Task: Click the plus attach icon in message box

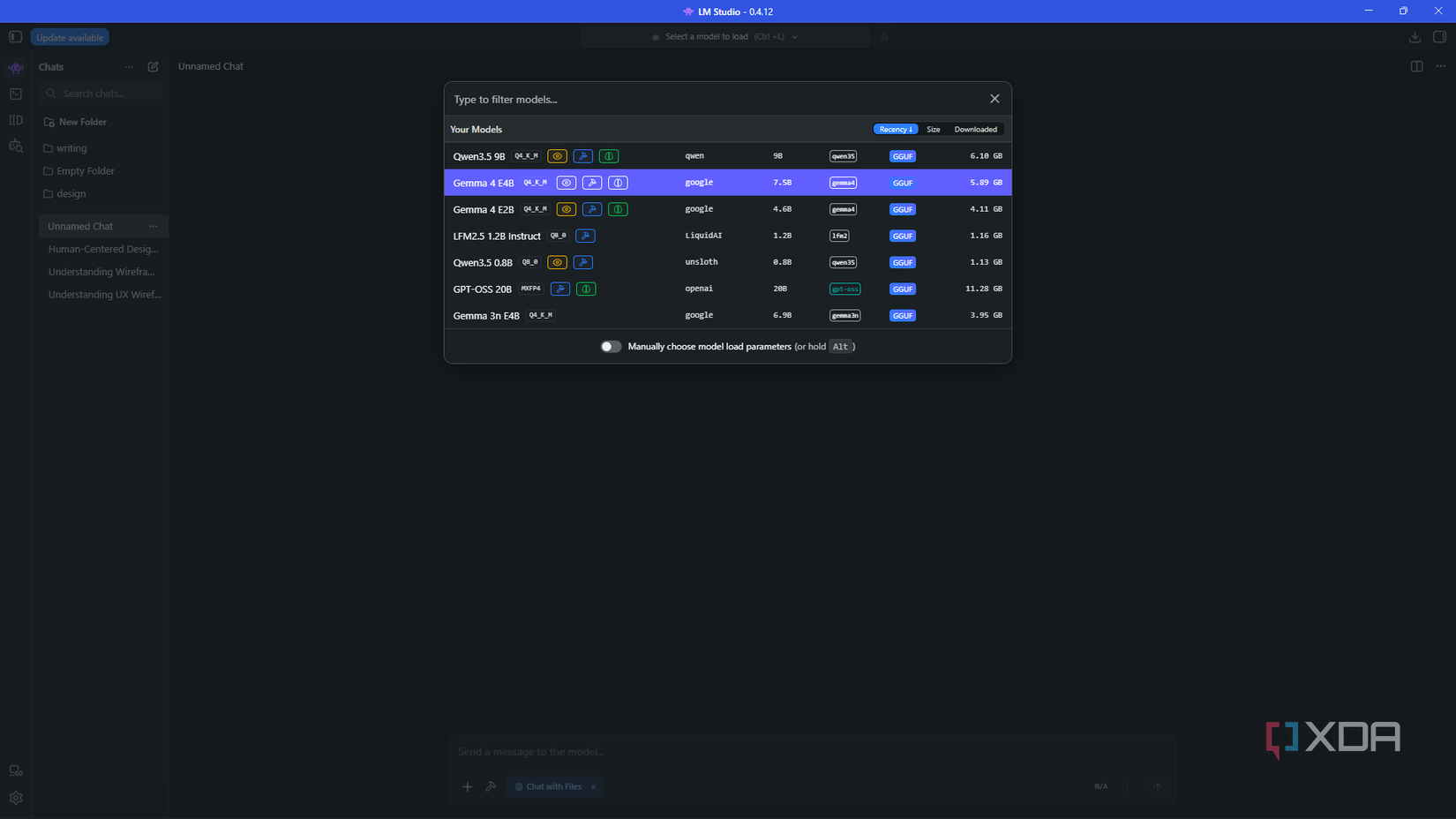Action: [468, 786]
